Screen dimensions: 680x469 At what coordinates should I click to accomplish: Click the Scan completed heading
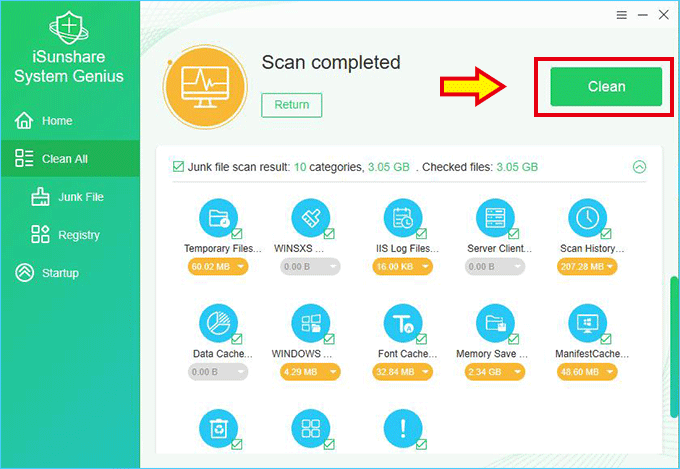(331, 62)
